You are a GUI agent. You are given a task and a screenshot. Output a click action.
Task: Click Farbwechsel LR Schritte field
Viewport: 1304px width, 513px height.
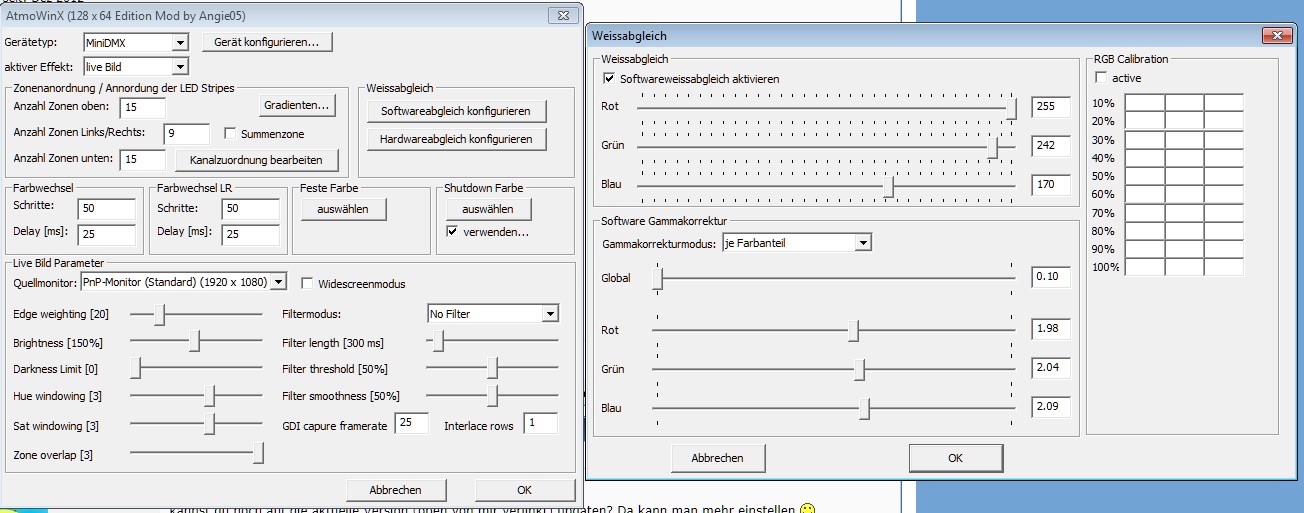tap(250, 208)
